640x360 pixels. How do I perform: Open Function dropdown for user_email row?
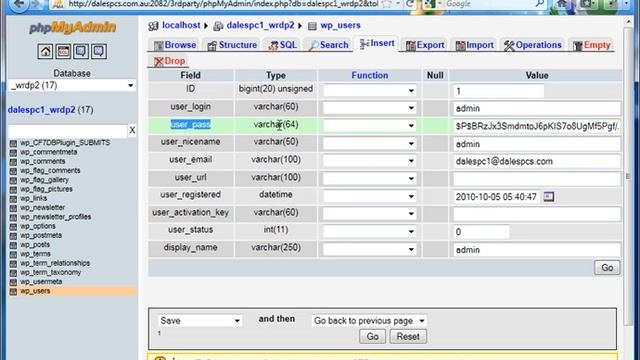click(x=369, y=161)
